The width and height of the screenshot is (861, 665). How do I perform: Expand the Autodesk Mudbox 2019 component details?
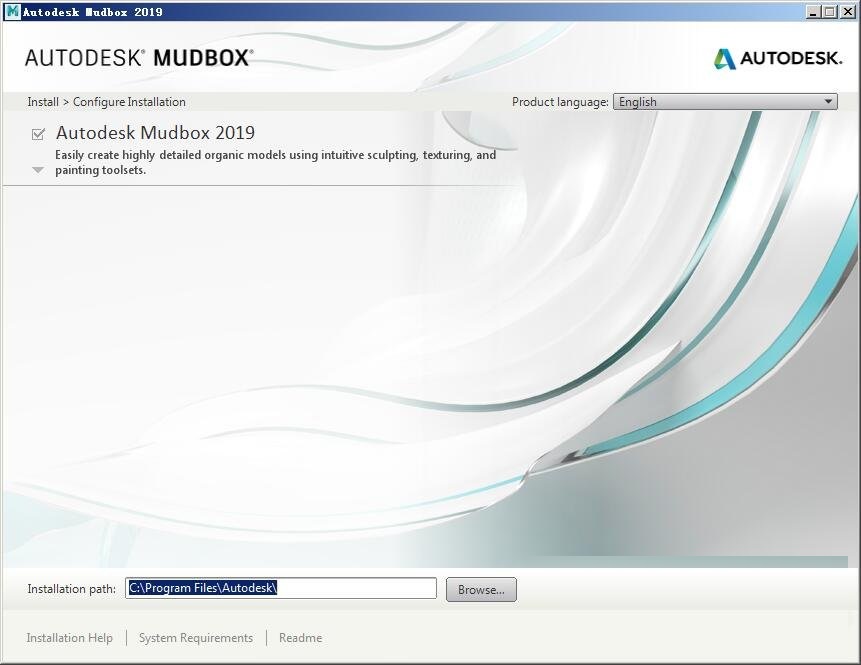click(x=38, y=170)
